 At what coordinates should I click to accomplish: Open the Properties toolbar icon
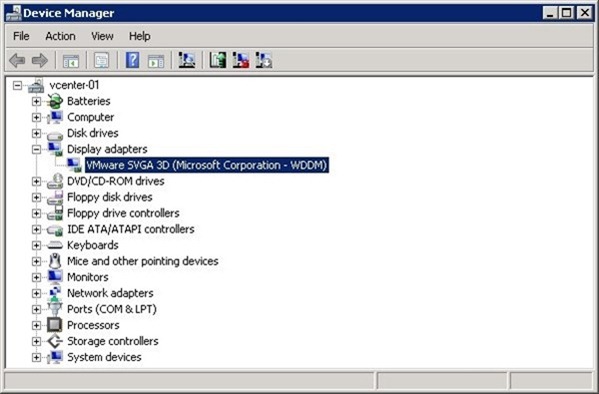click(x=102, y=60)
